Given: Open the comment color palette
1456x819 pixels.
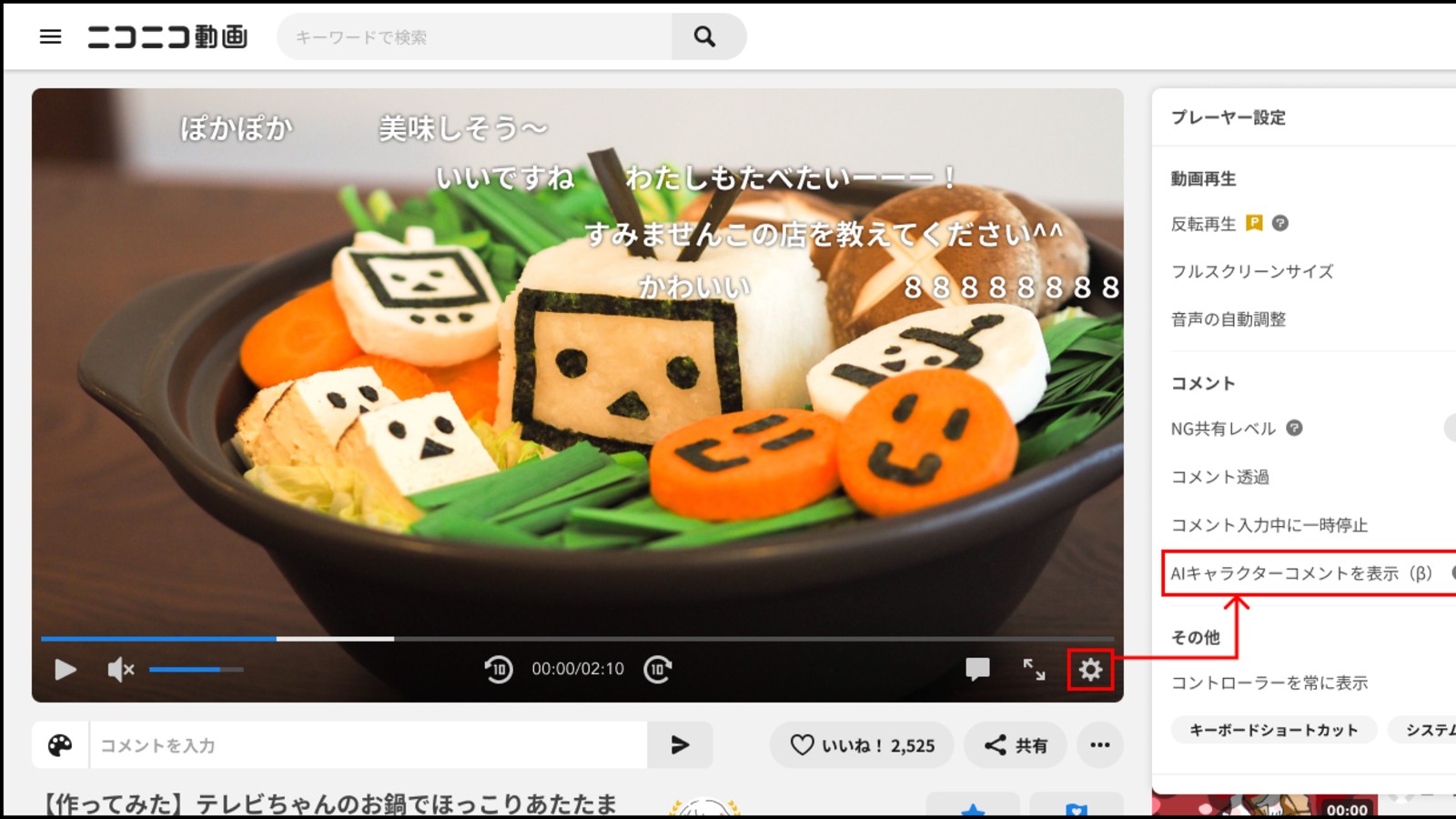Looking at the screenshot, I should pyautogui.click(x=60, y=745).
